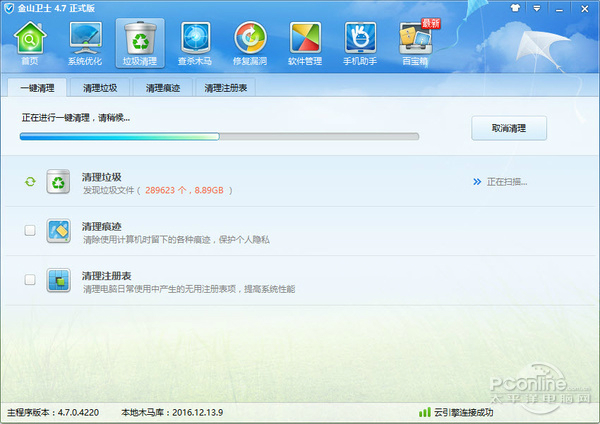The height and width of the screenshot is (424, 600).
Task: Click the green refresh icon beside 清理垃圾
Action: tap(30, 181)
